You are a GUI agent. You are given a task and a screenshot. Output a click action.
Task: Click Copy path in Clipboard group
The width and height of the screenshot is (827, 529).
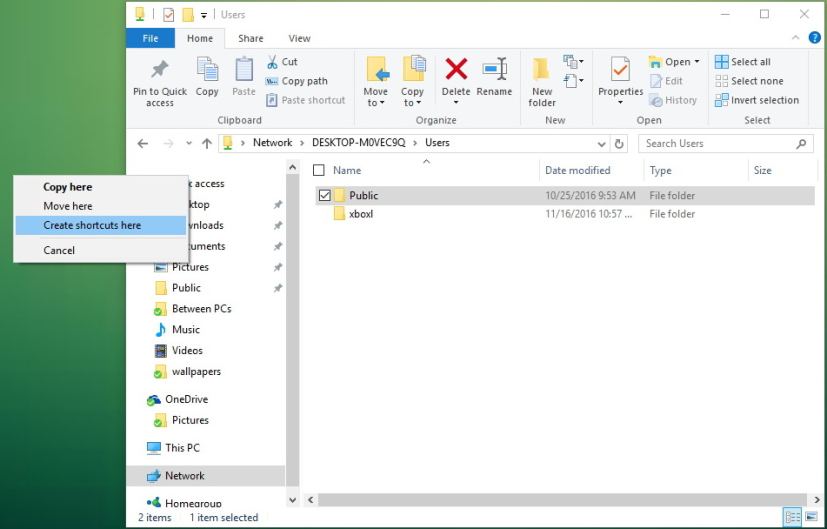point(296,81)
